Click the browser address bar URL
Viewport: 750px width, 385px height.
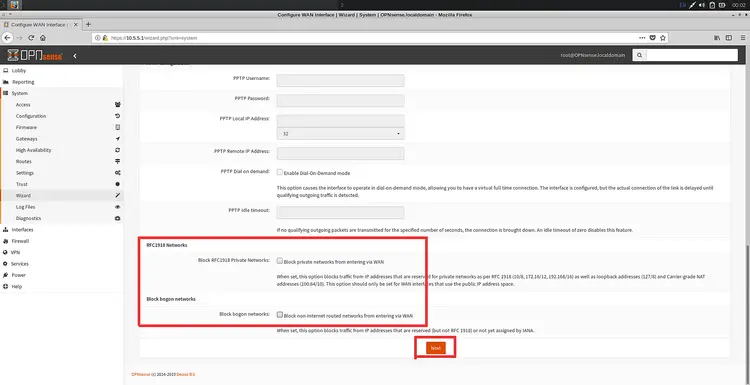[154, 38]
